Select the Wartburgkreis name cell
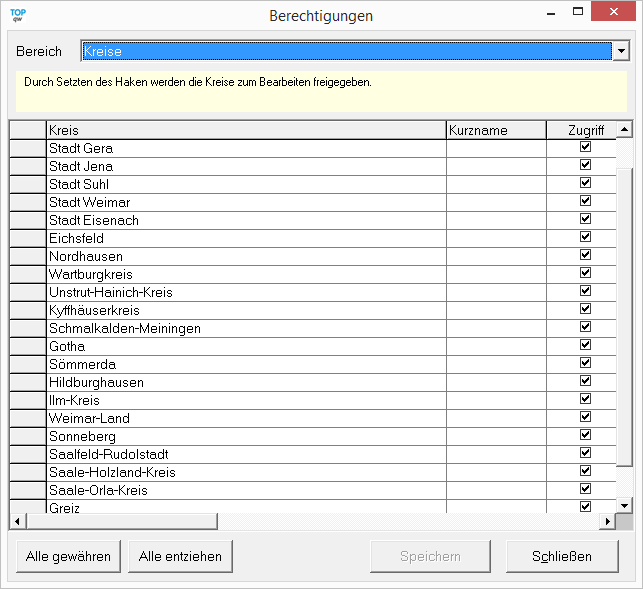Viewport: 643px width, 589px height. 245,274
